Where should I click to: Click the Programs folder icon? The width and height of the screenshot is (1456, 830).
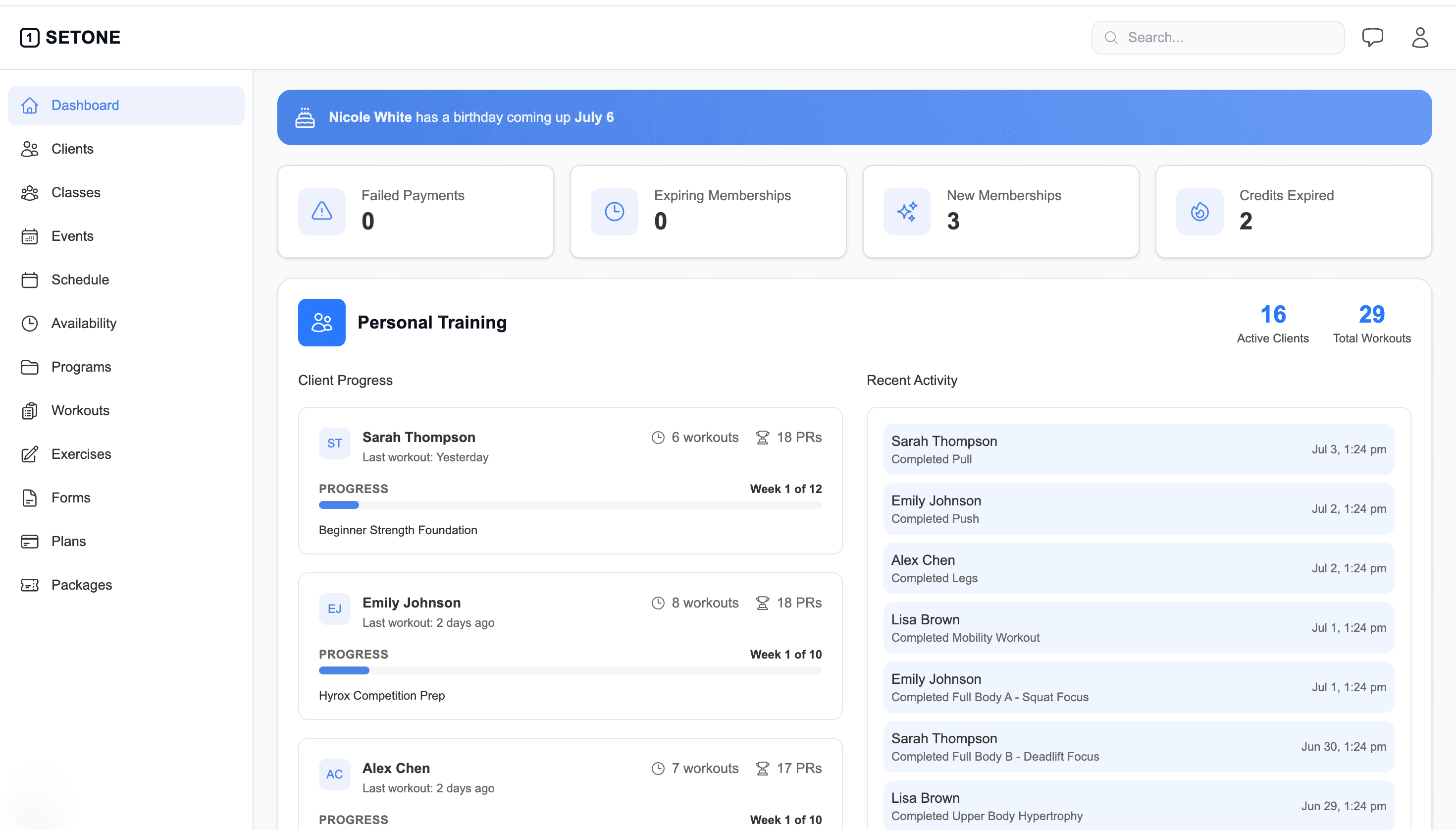pyautogui.click(x=30, y=367)
